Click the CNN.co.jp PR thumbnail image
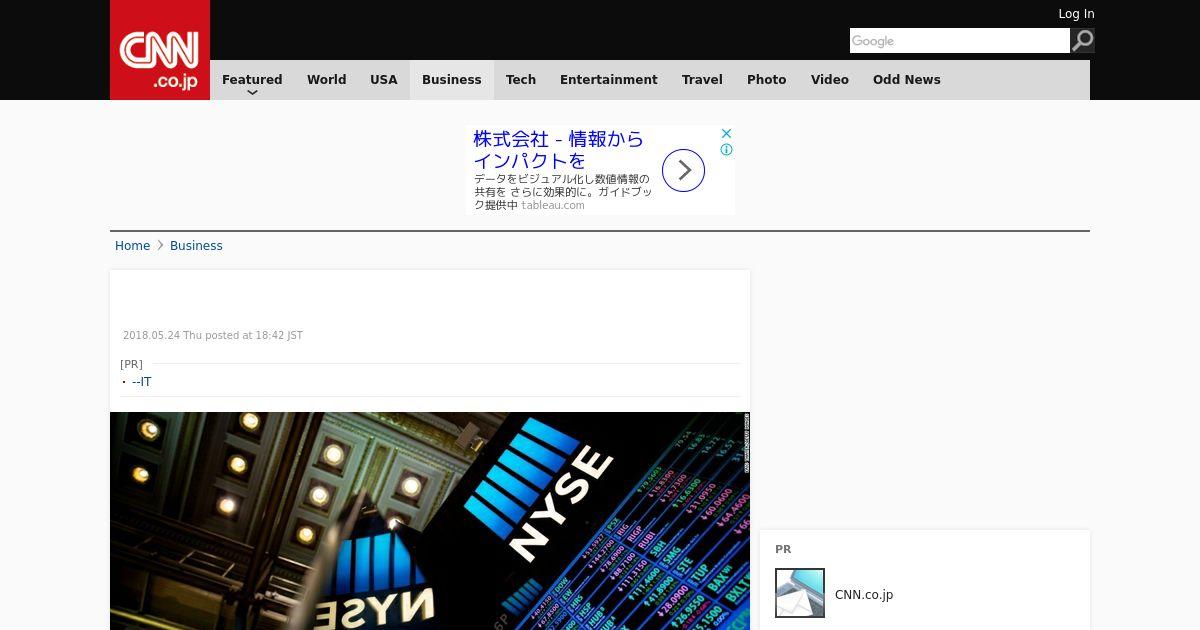 coord(800,593)
